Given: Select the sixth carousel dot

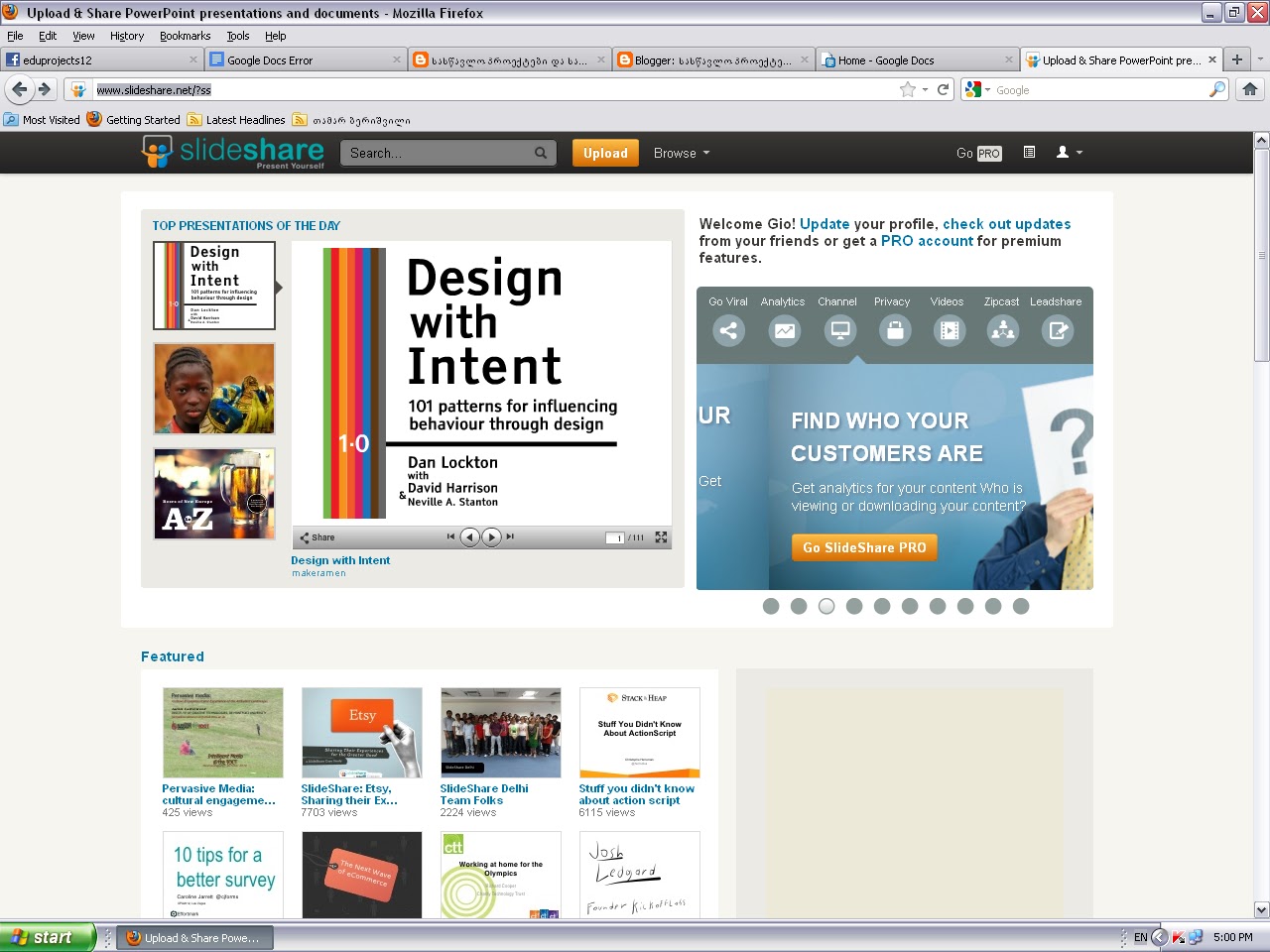Looking at the screenshot, I should tap(910, 606).
